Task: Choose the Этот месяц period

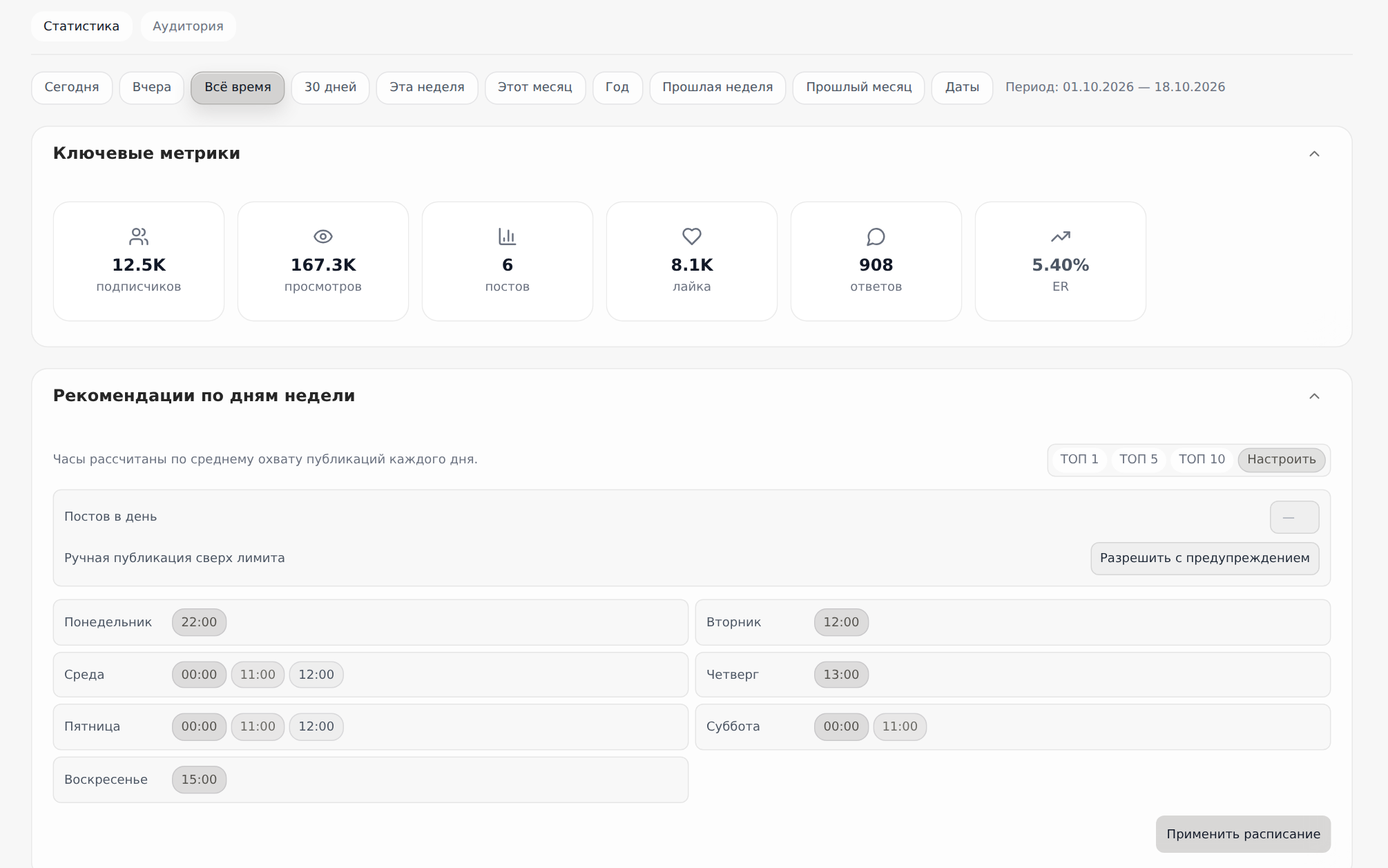Action: 535,88
